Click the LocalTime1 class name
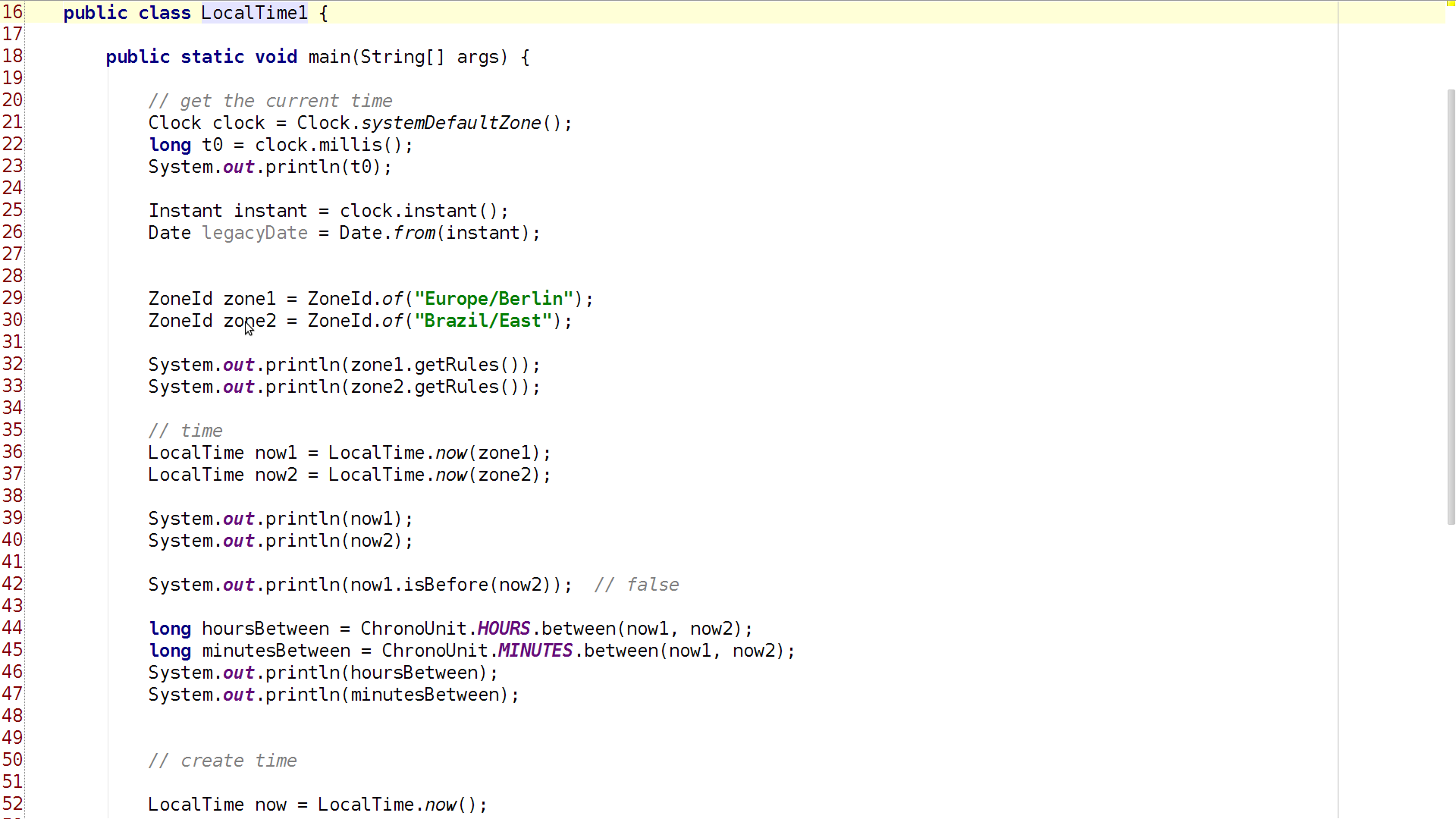The image size is (1456, 819). click(x=254, y=13)
